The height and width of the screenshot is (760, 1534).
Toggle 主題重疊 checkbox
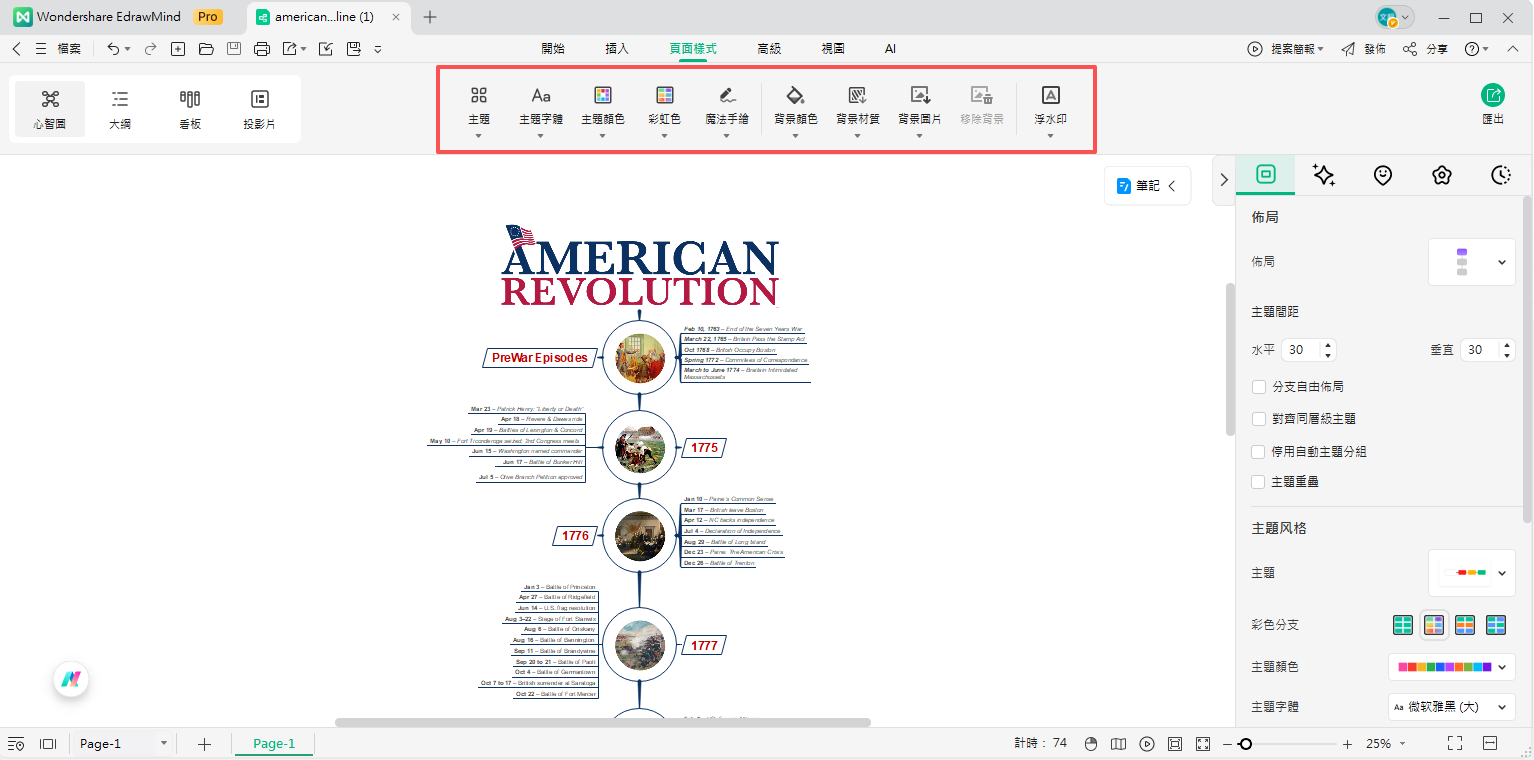click(x=1259, y=482)
